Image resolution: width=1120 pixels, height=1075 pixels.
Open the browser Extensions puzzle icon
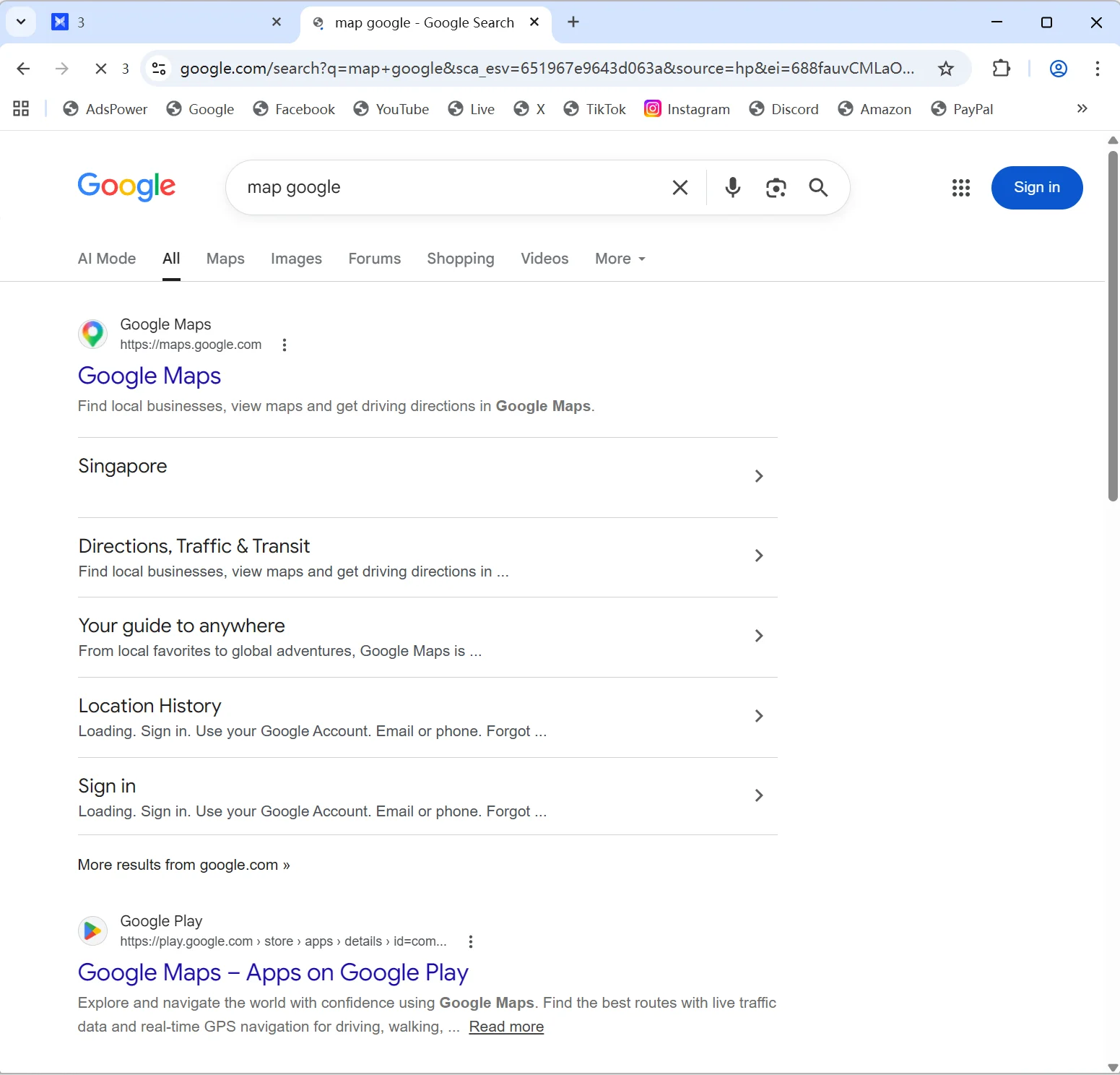1001,69
